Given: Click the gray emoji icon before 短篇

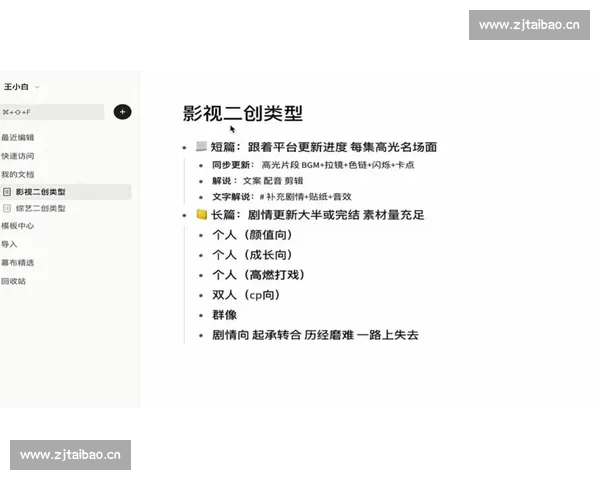Looking at the screenshot, I should pos(201,146).
